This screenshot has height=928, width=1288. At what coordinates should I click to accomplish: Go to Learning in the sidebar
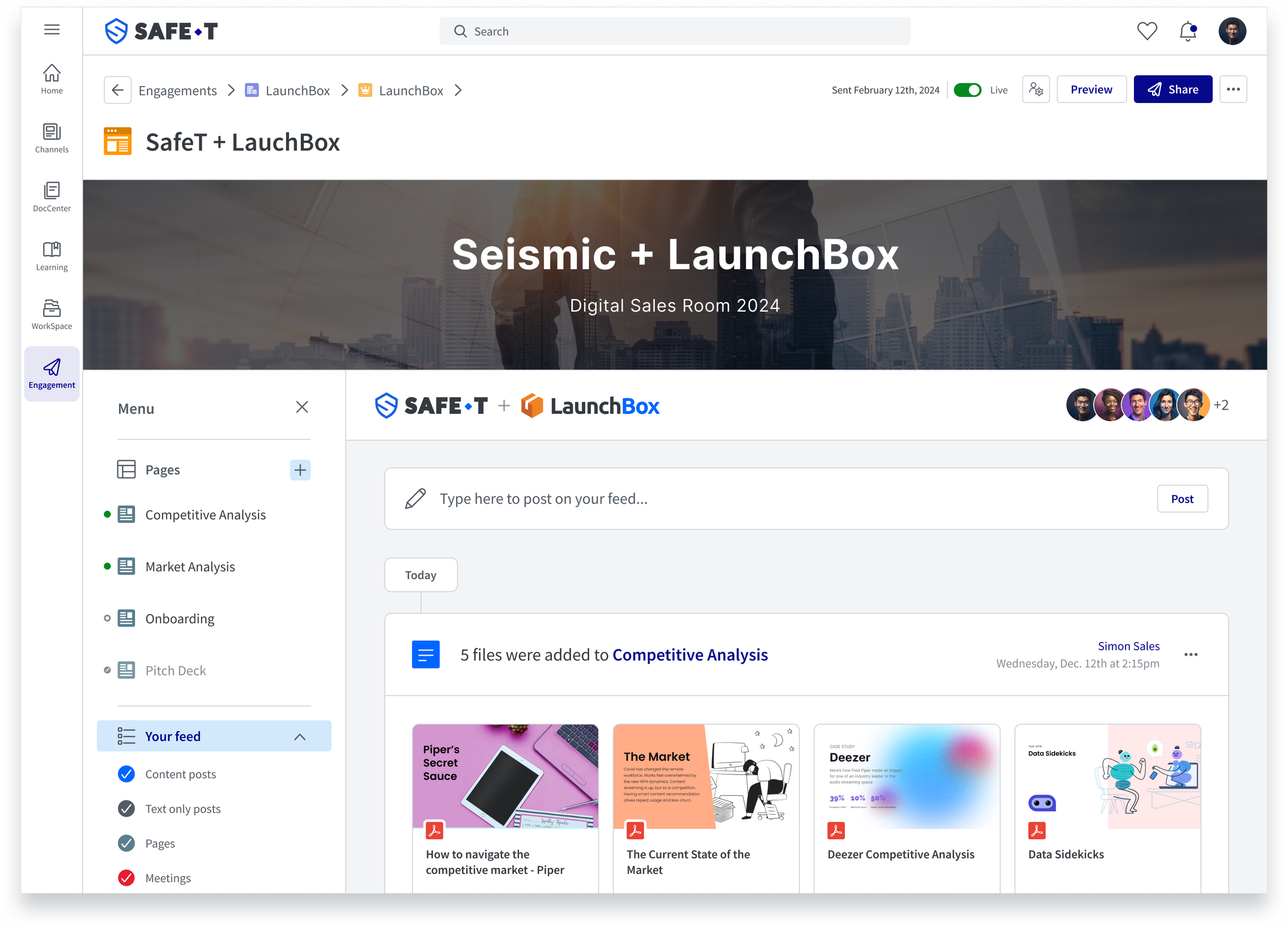(x=52, y=256)
